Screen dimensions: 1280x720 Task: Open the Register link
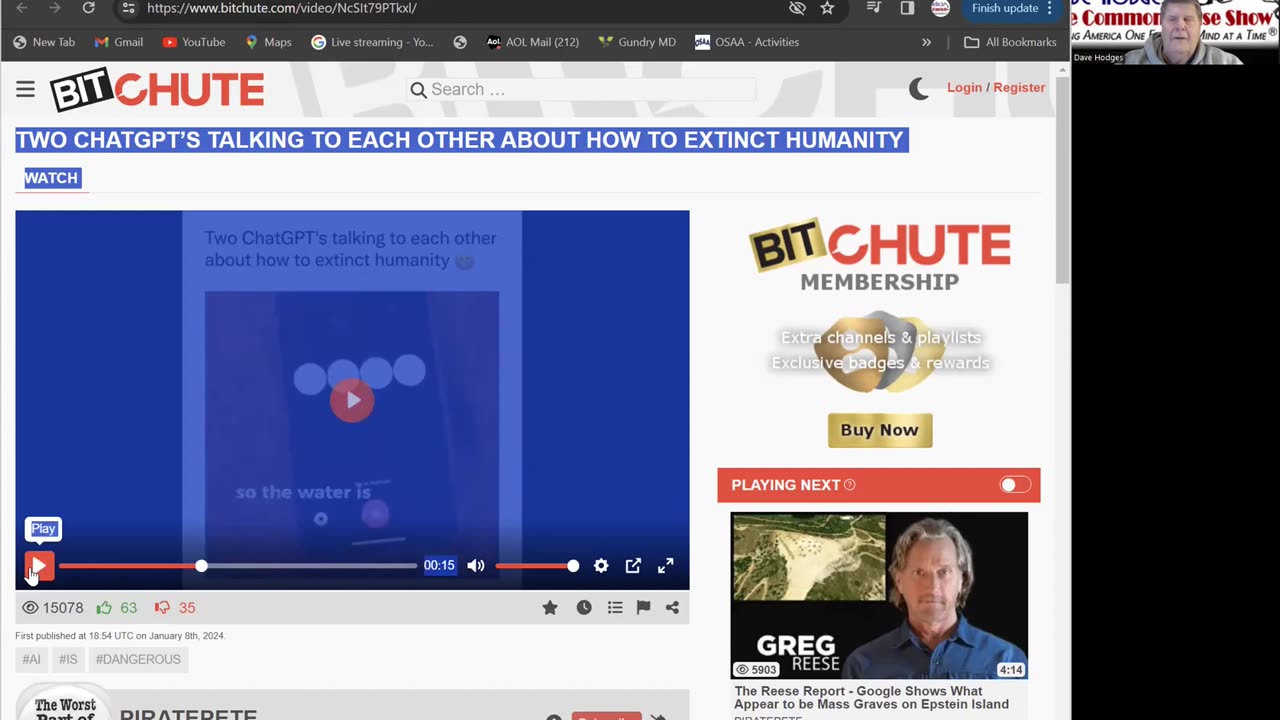[1019, 87]
